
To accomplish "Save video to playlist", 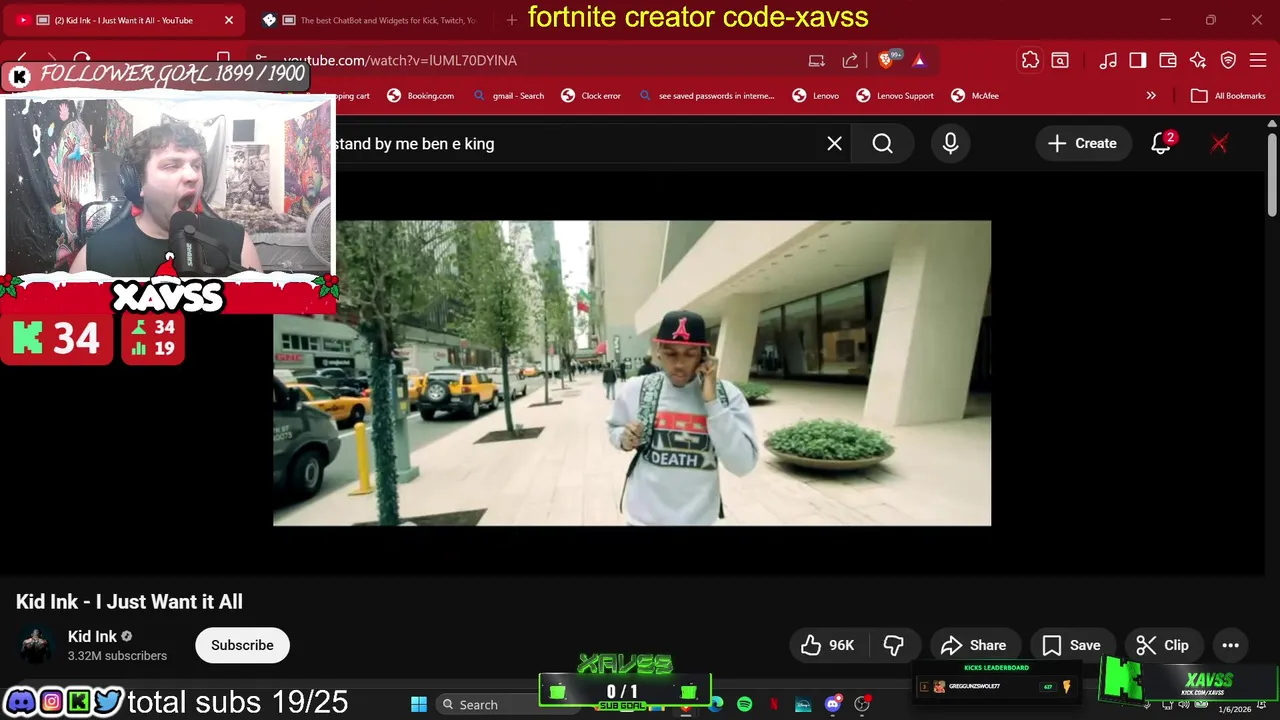I will [x=1071, y=646].
